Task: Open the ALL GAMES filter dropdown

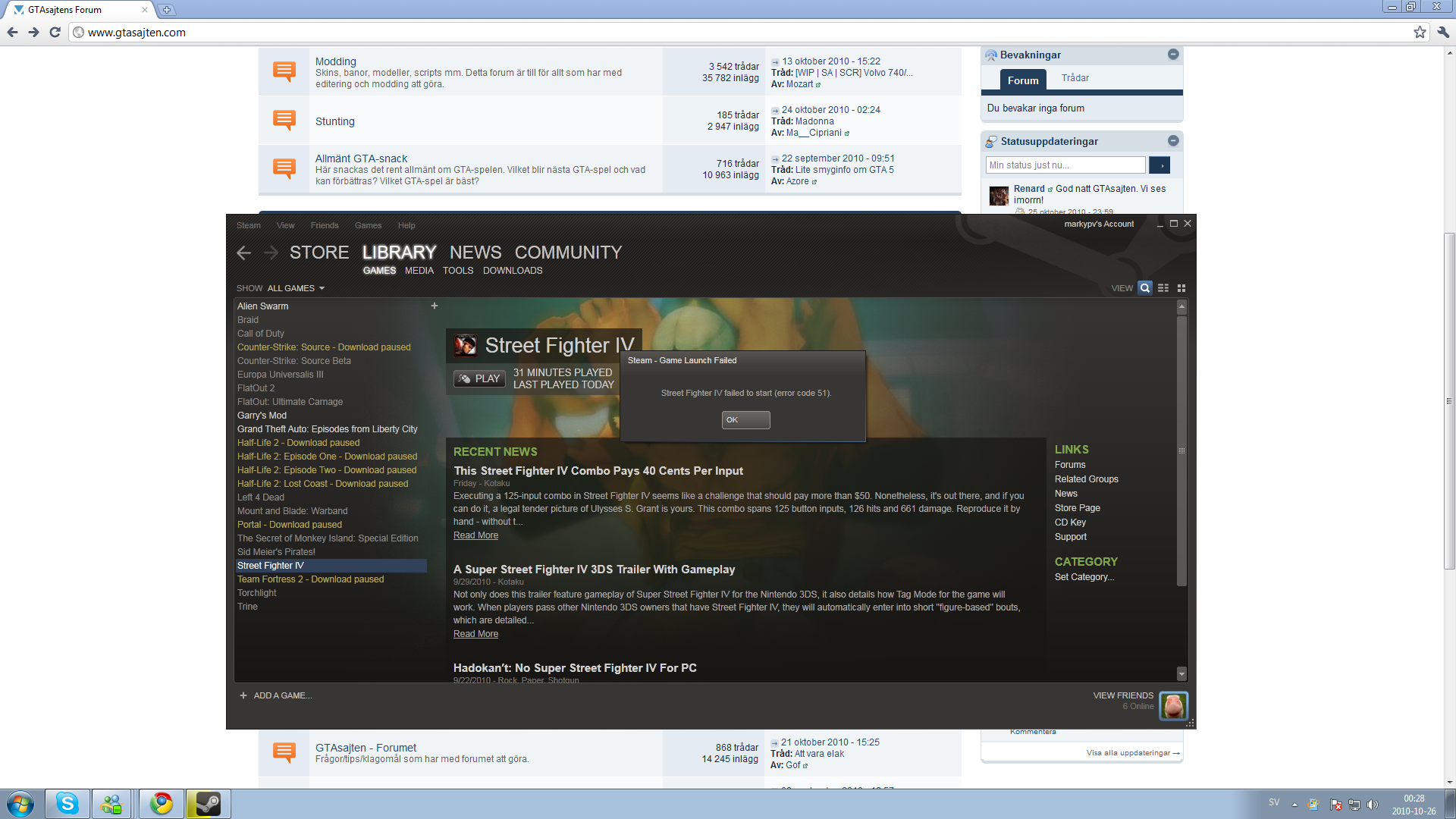Action: point(296,288)
